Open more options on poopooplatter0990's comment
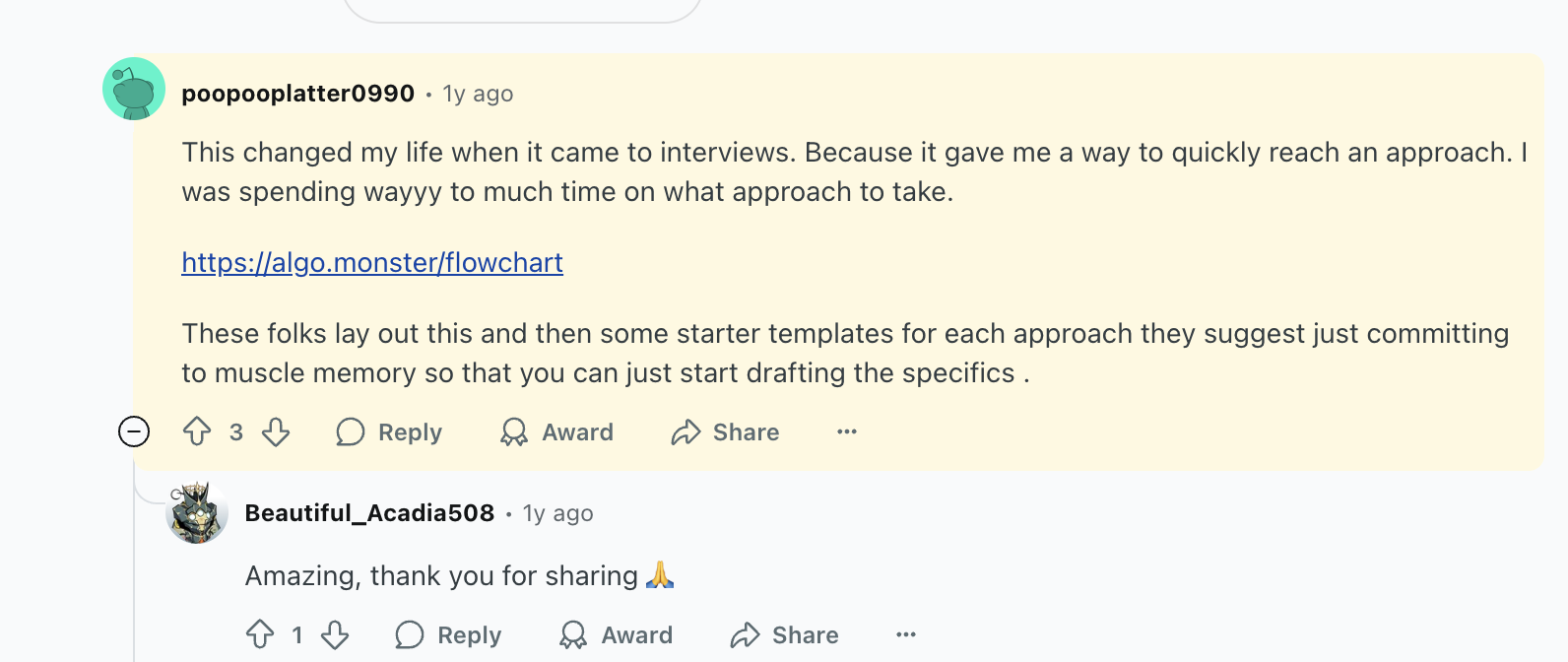 click(x=847, y=431)
